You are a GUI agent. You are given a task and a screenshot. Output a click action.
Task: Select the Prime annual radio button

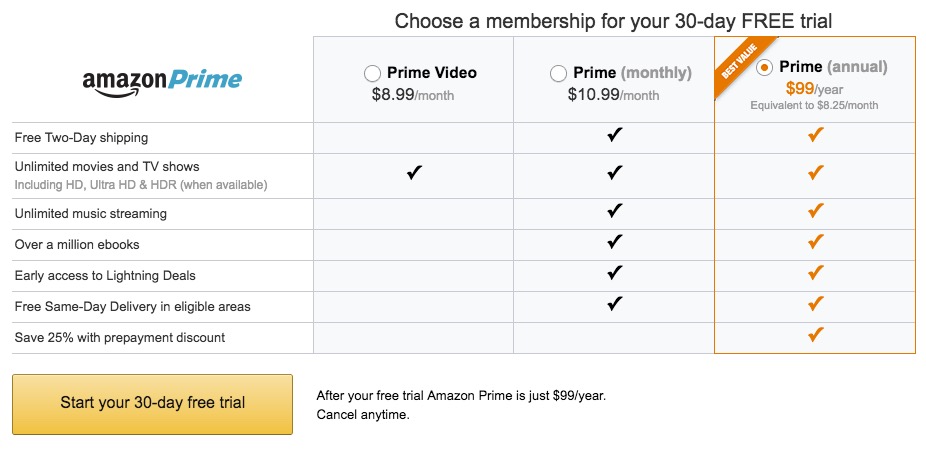[x=765, y=68]
